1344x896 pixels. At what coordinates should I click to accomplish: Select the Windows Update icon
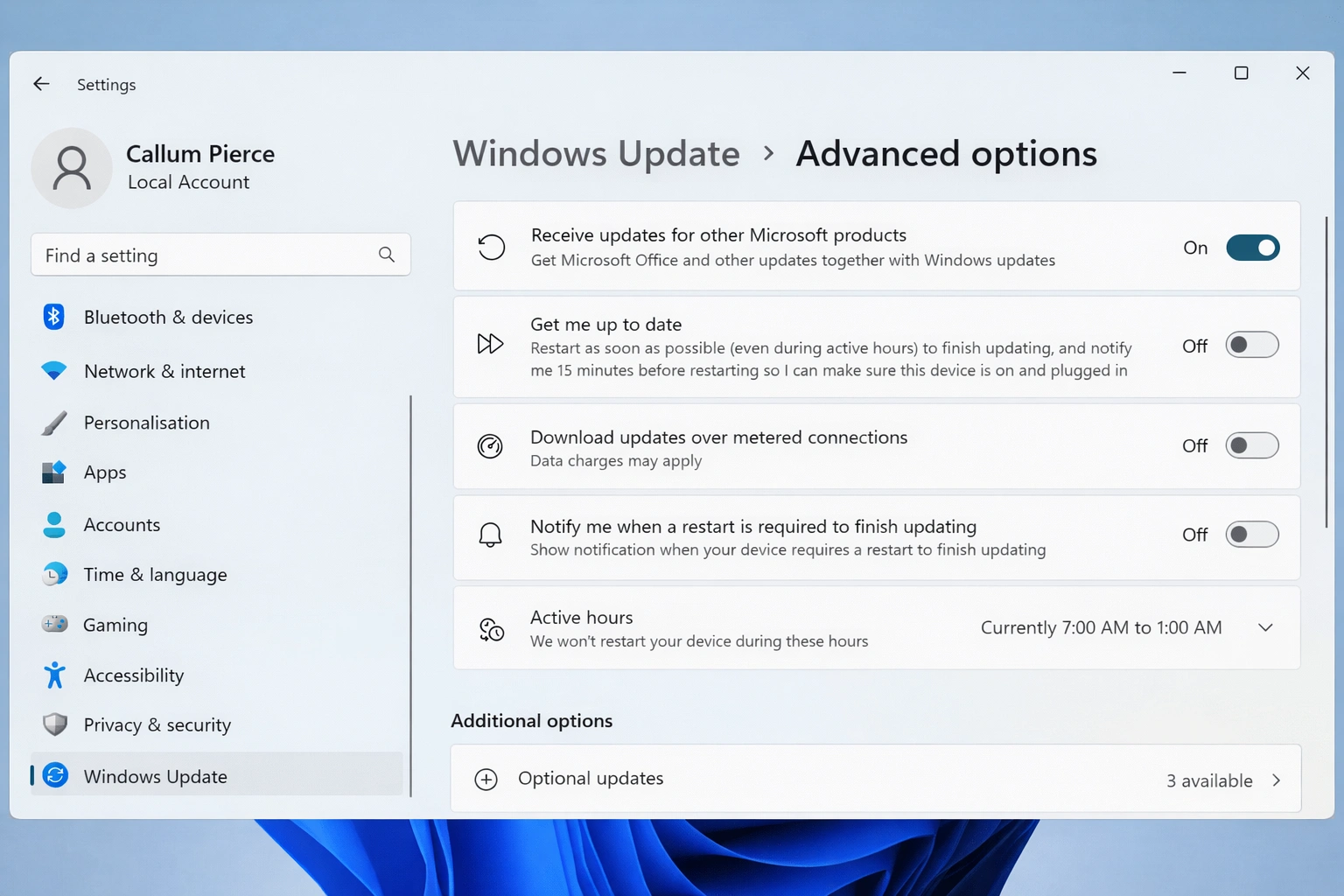(x=54, y=775)
